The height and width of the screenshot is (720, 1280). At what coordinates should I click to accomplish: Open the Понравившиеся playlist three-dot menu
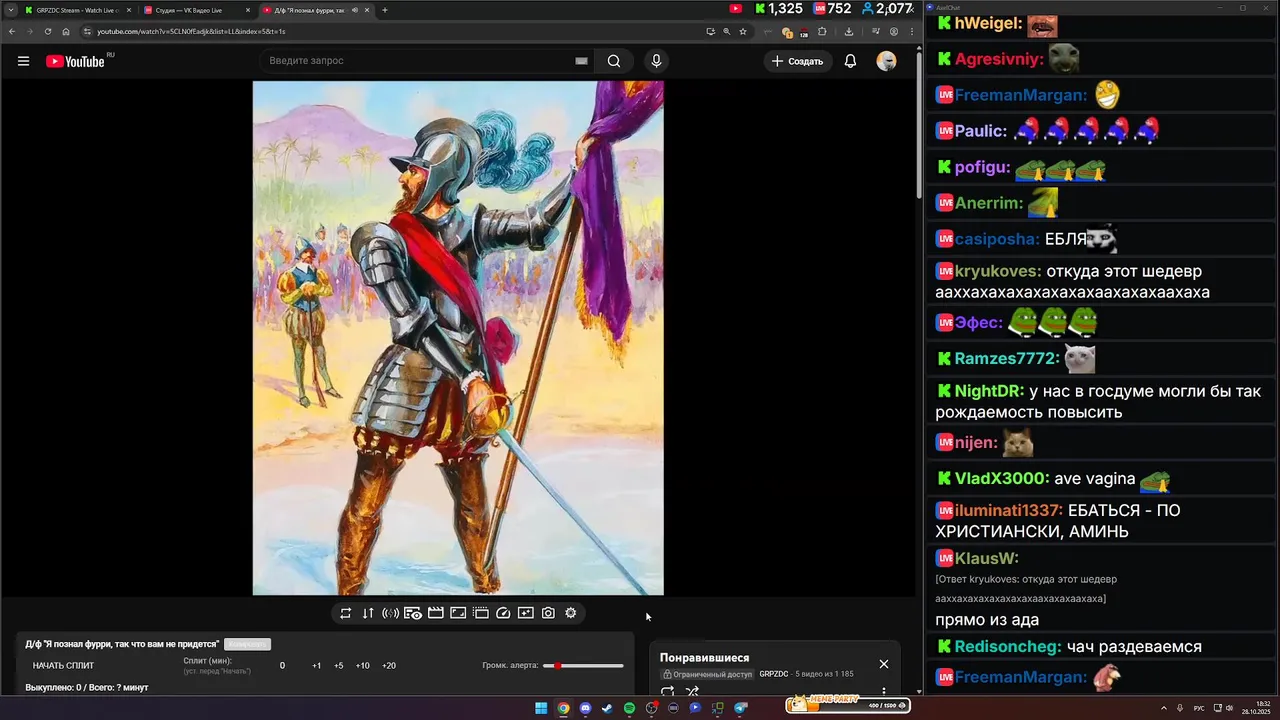pyautogui.click(x=884, y=691)
